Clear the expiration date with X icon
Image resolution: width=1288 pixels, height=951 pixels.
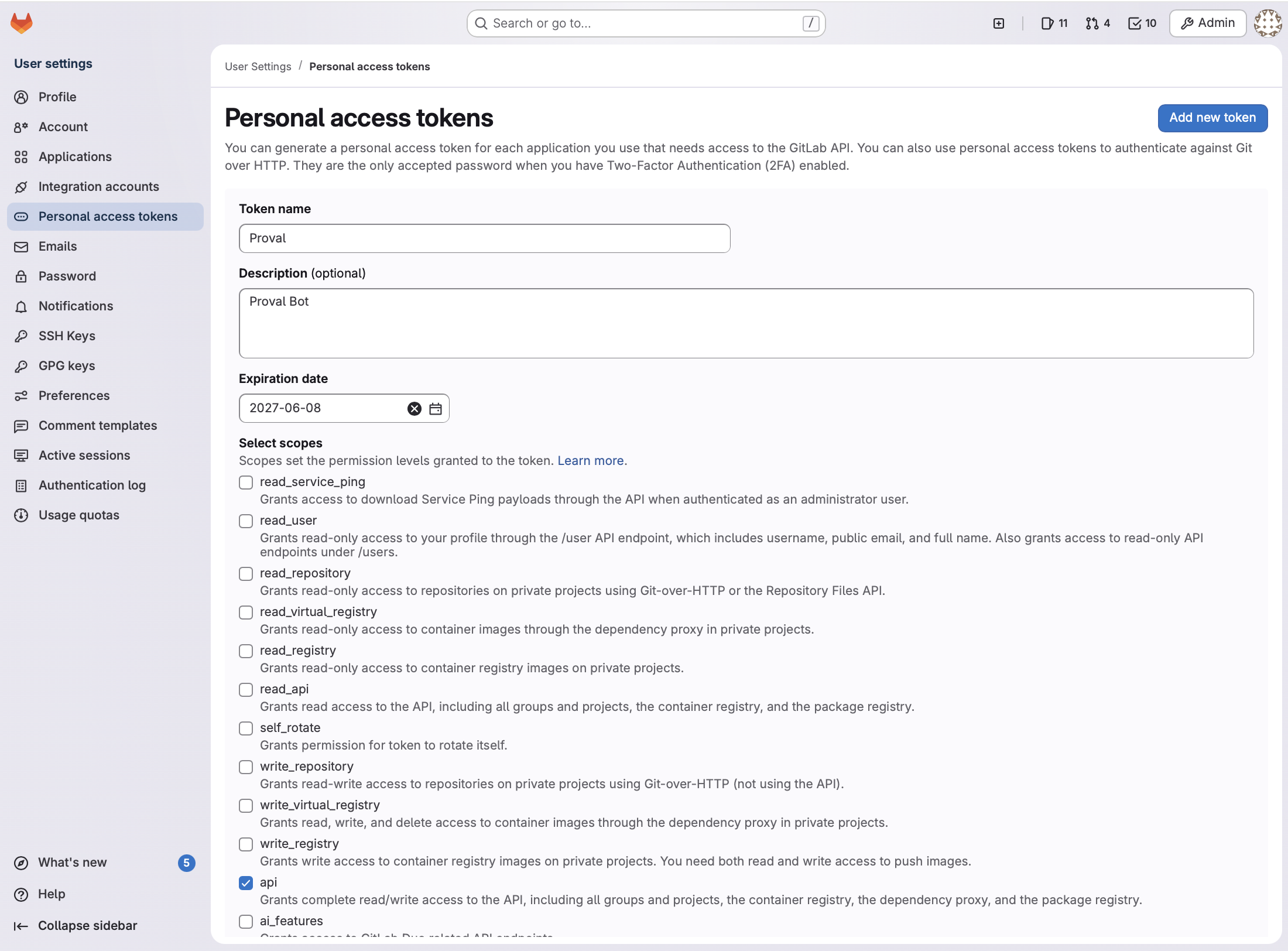coord(415,409)
